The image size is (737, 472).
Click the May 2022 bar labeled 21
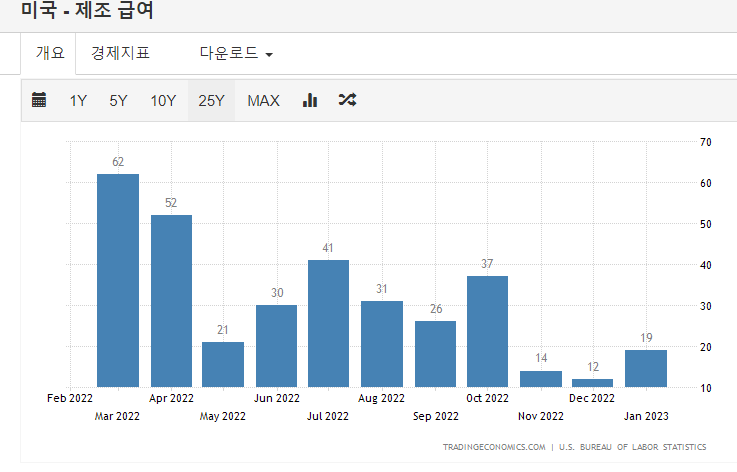pyautogui.click(x=223, y=364)
